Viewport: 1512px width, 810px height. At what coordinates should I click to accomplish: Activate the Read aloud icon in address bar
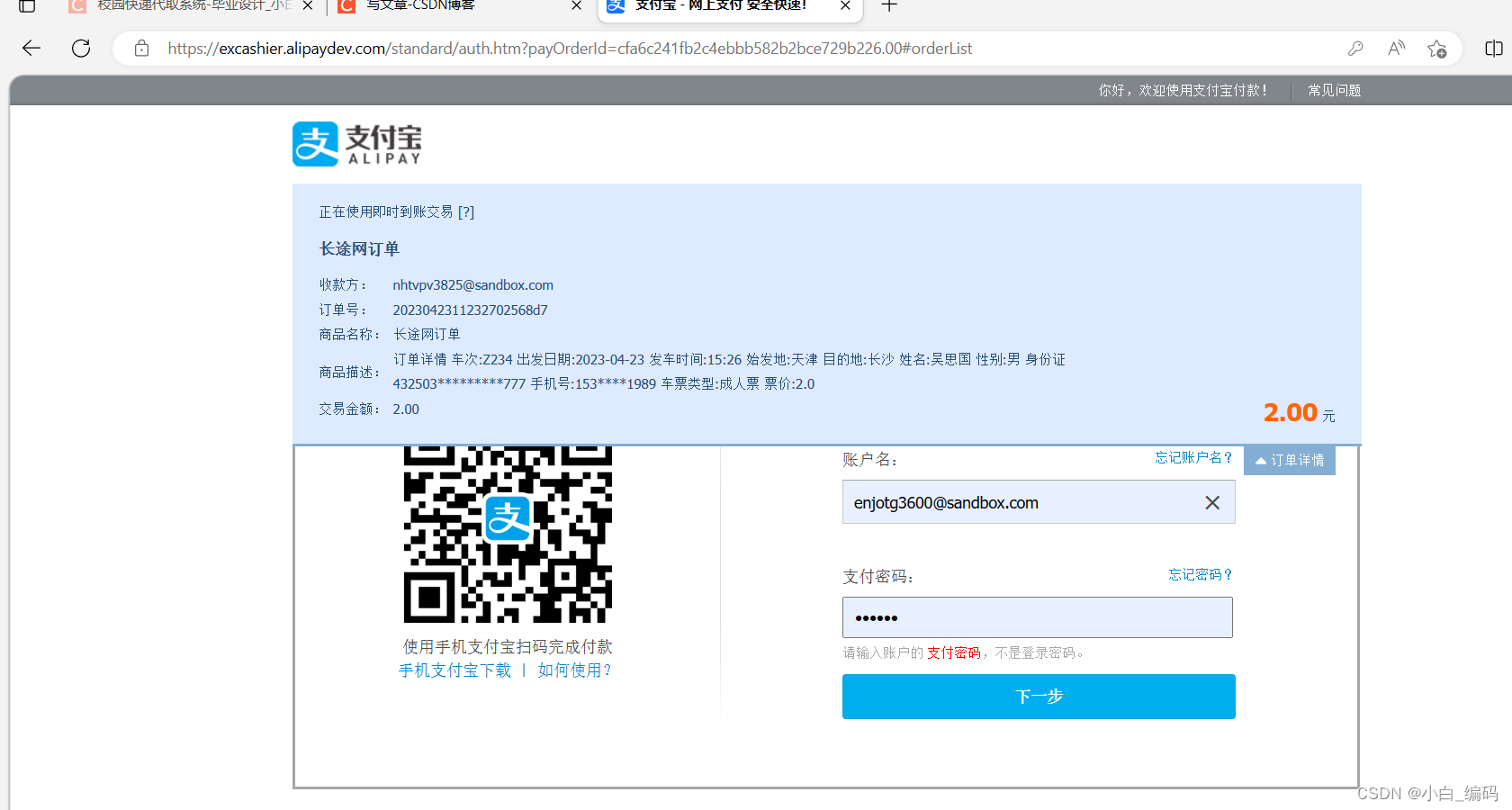(1396, 49)
